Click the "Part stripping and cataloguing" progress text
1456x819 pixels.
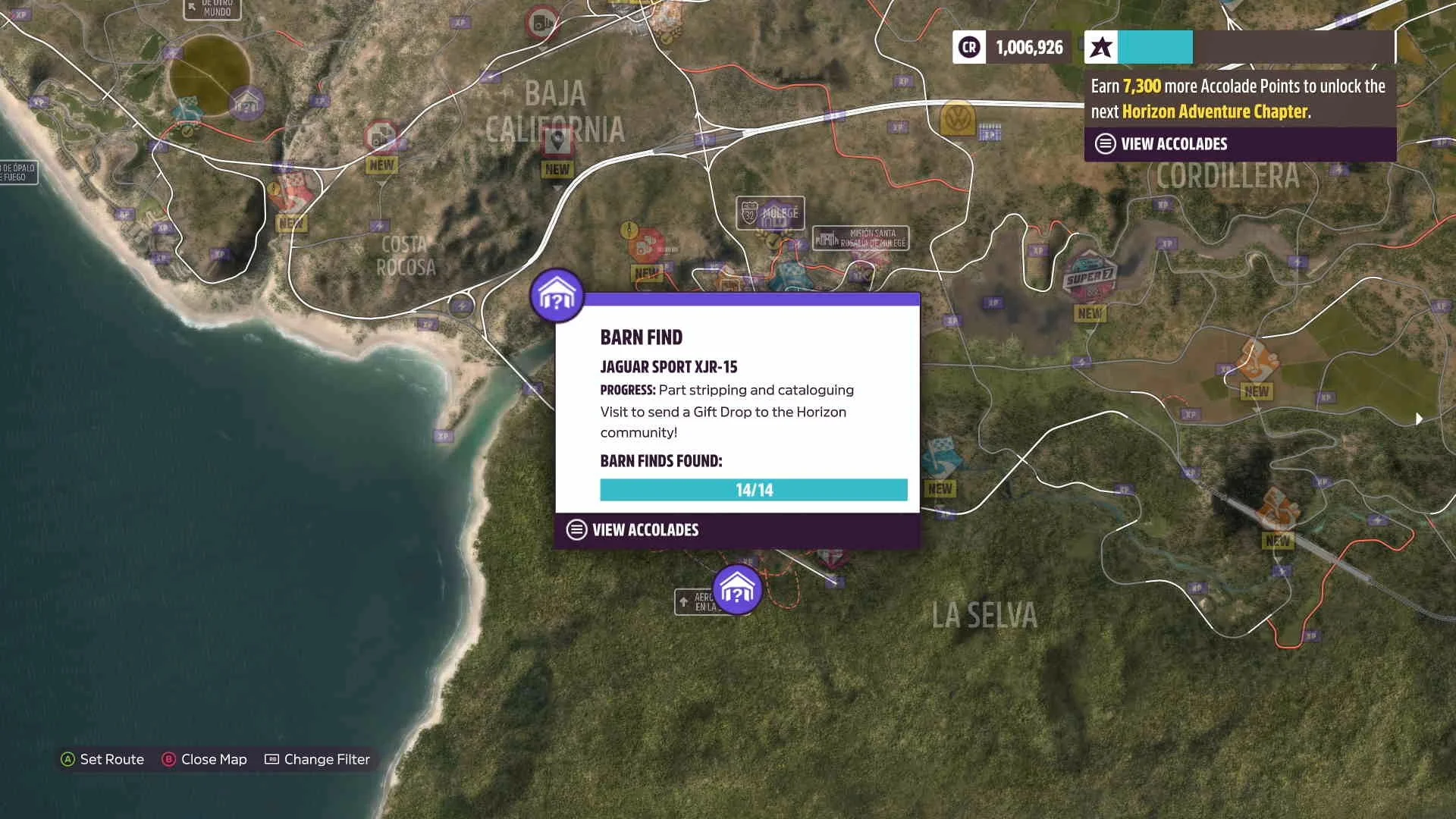756,390
